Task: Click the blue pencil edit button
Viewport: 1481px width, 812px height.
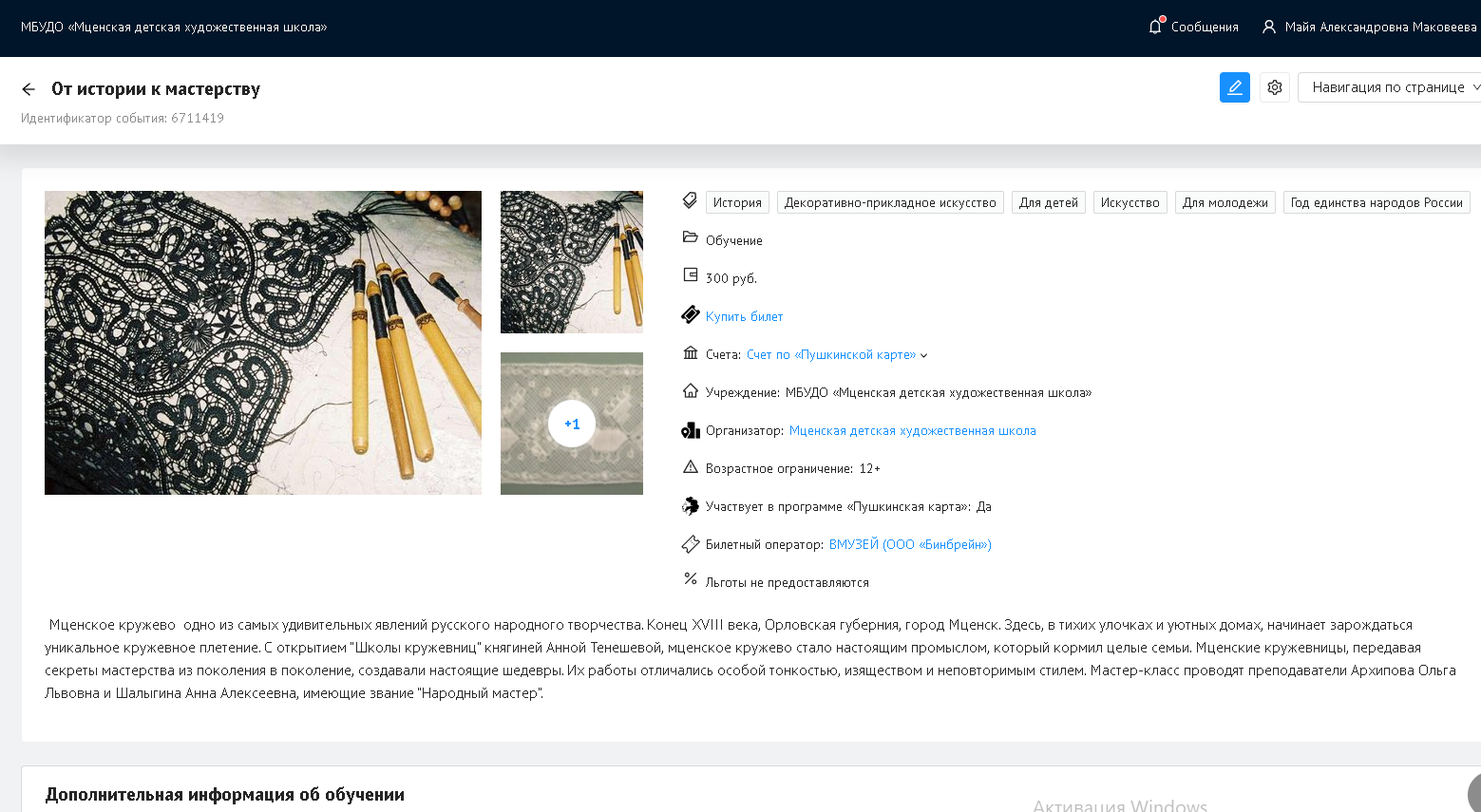Action: point(1234,87)
